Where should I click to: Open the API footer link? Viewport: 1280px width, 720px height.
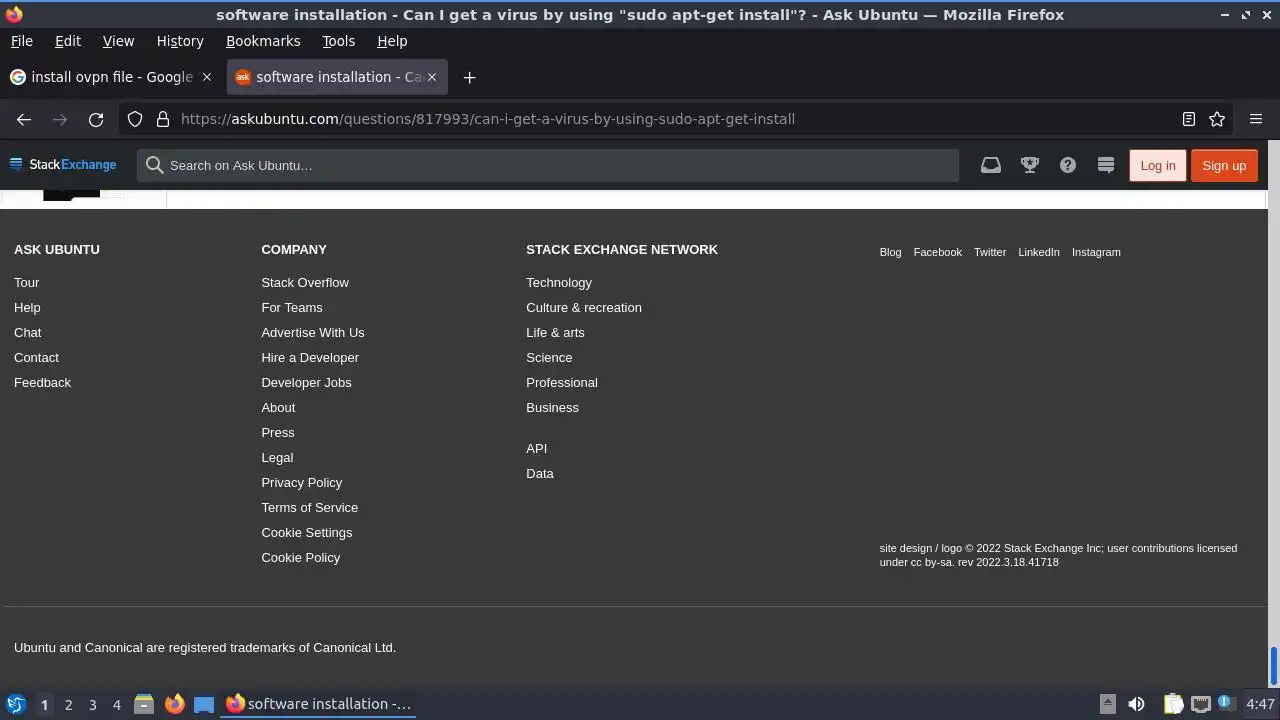[537, 449]
